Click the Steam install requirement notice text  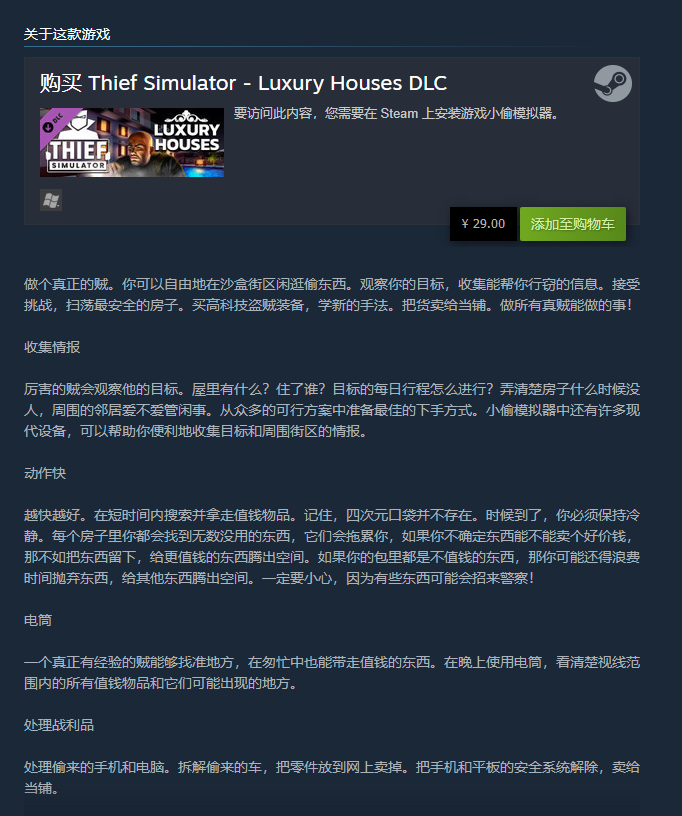point(396,113)
